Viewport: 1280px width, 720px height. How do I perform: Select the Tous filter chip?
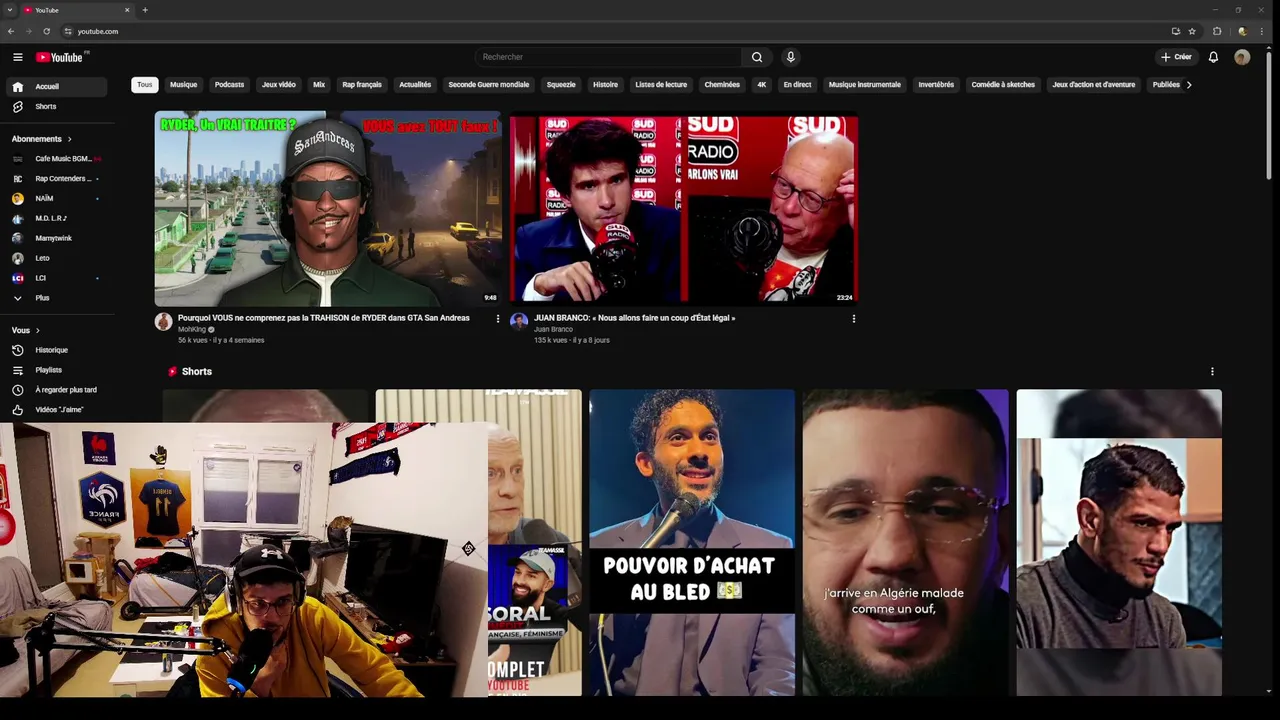(145, 85)
